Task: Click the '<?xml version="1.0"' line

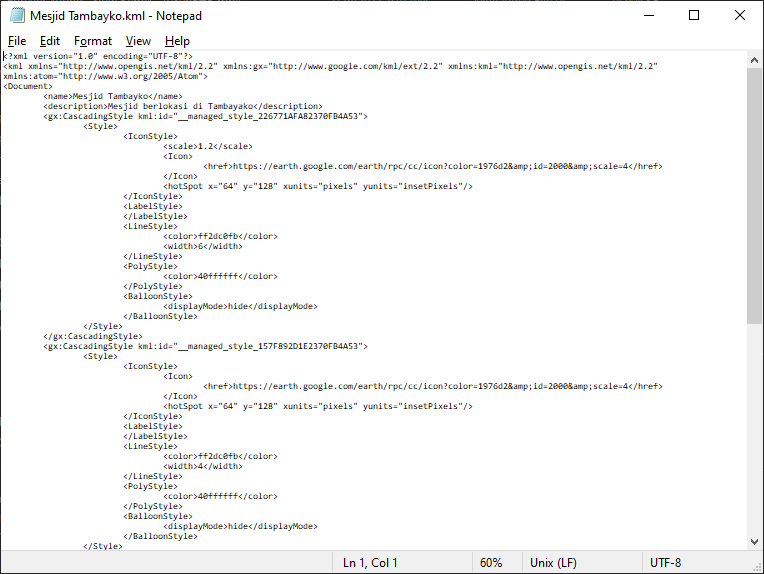Action: (98, 57)
